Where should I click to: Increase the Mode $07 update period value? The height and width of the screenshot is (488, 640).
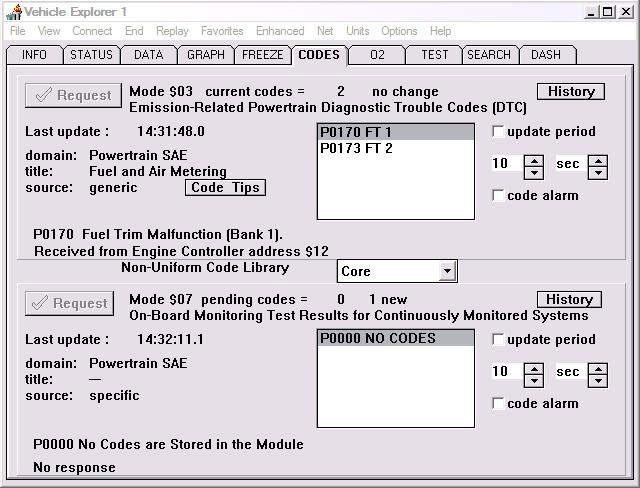point(534,367)
